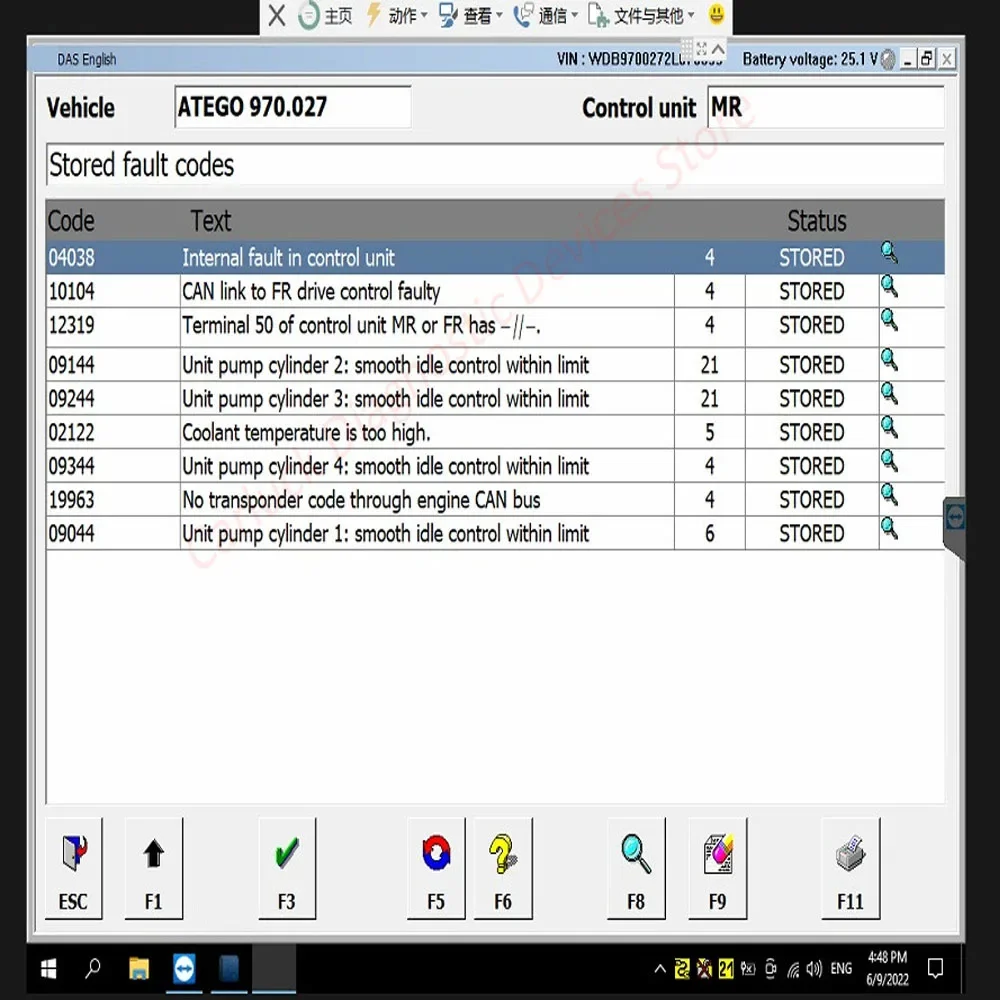Select 'No transponder code through engine CAN bus'

pos(361,501)
